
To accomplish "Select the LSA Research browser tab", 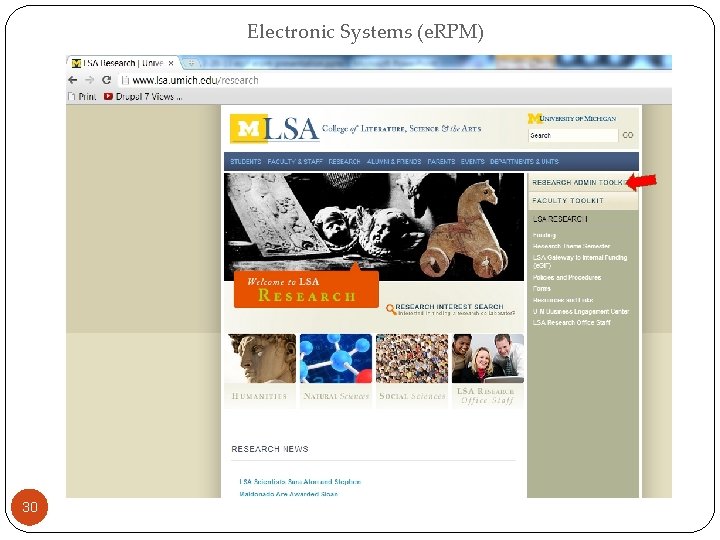I will click(x=123, y=63).
